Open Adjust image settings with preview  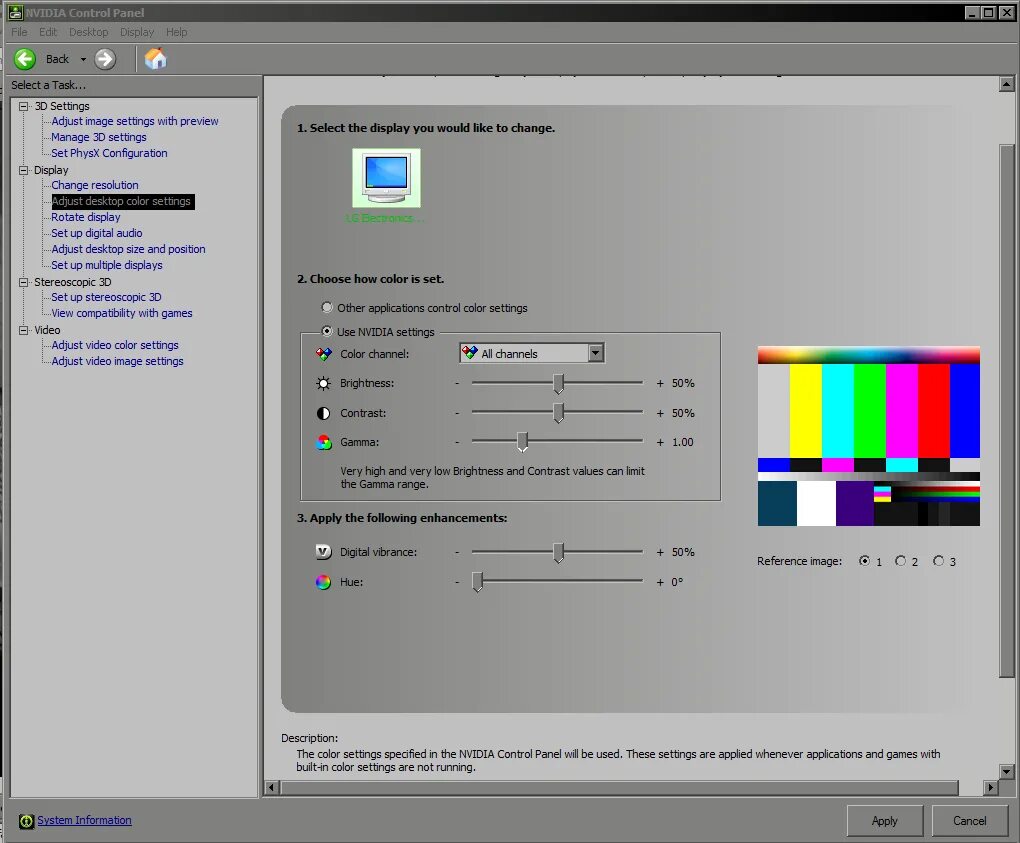pos(135,121)
